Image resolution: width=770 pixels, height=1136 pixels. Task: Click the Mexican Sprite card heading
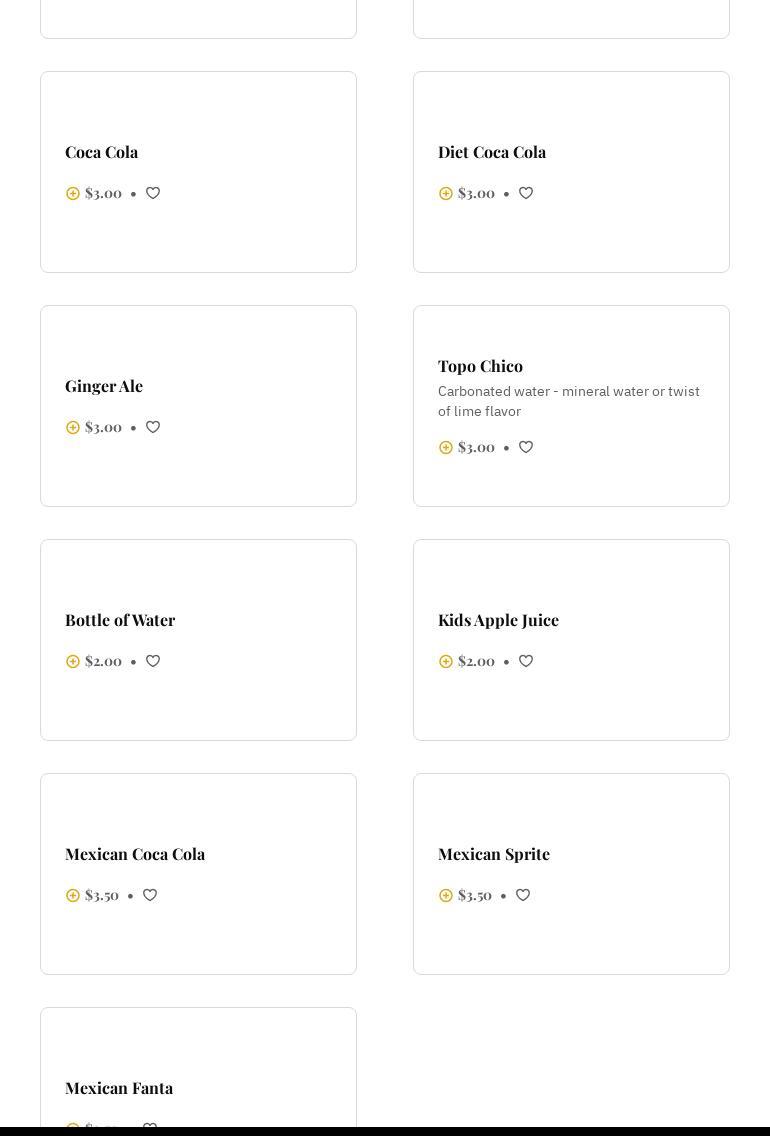[x=493, y=854]
